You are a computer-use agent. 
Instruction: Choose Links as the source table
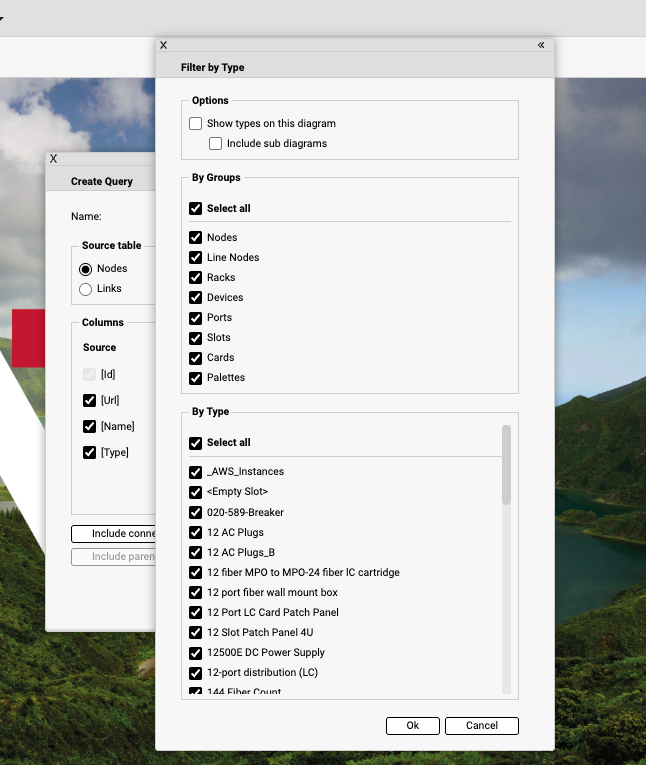[x=86, y=289]
